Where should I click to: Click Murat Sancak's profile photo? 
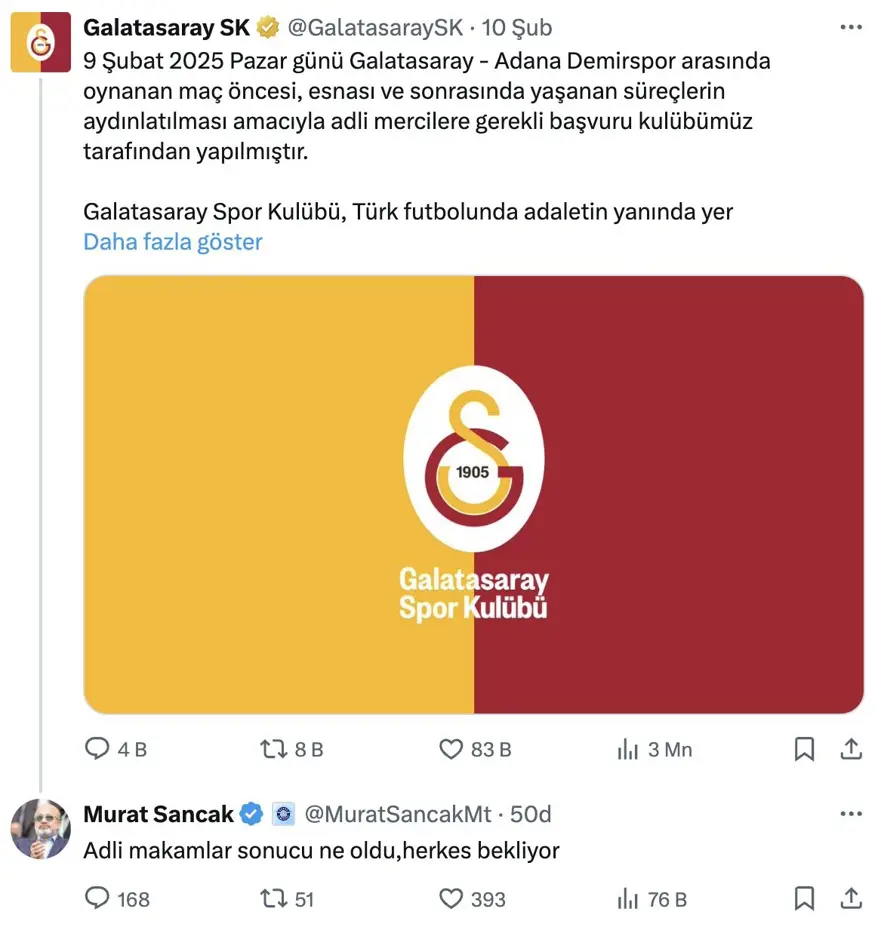[40, 829]
